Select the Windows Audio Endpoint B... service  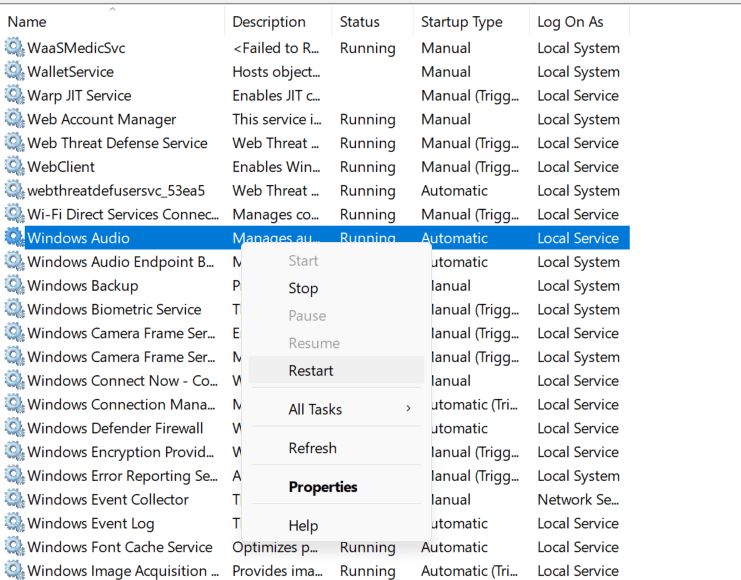pos(121,262)
